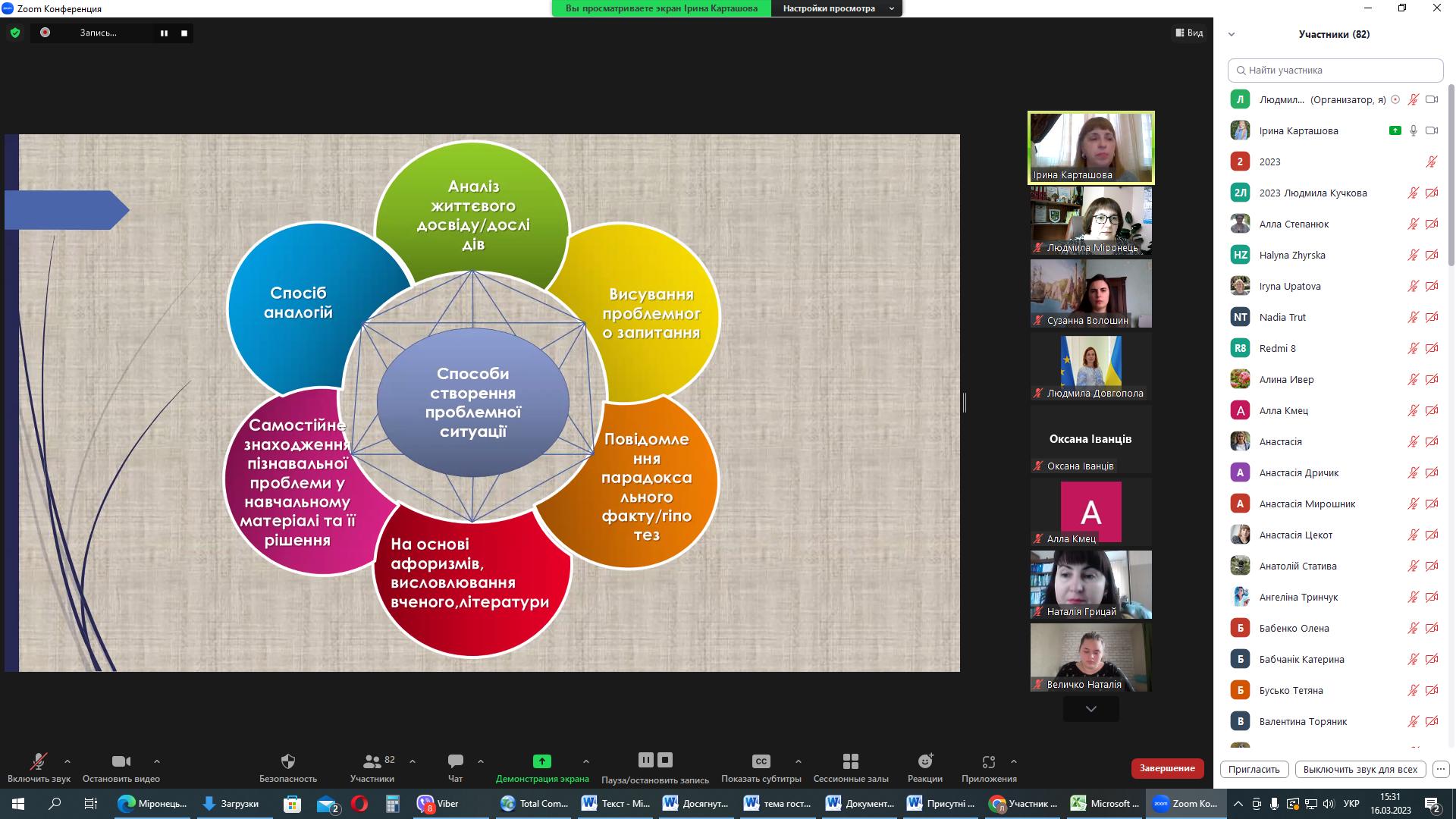The width and height of the screenshot is (1456, 819).
Task: Open Viber from the taskbar
Action: tap(438, 804)
